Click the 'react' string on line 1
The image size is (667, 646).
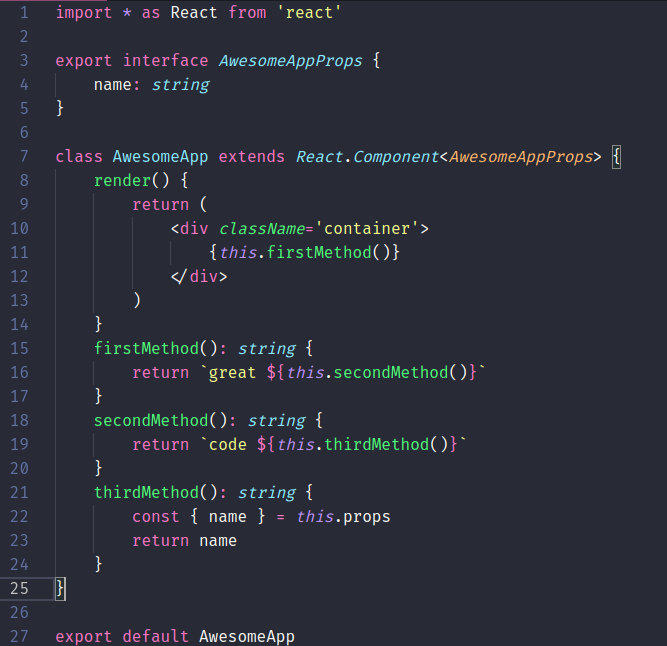309,12
